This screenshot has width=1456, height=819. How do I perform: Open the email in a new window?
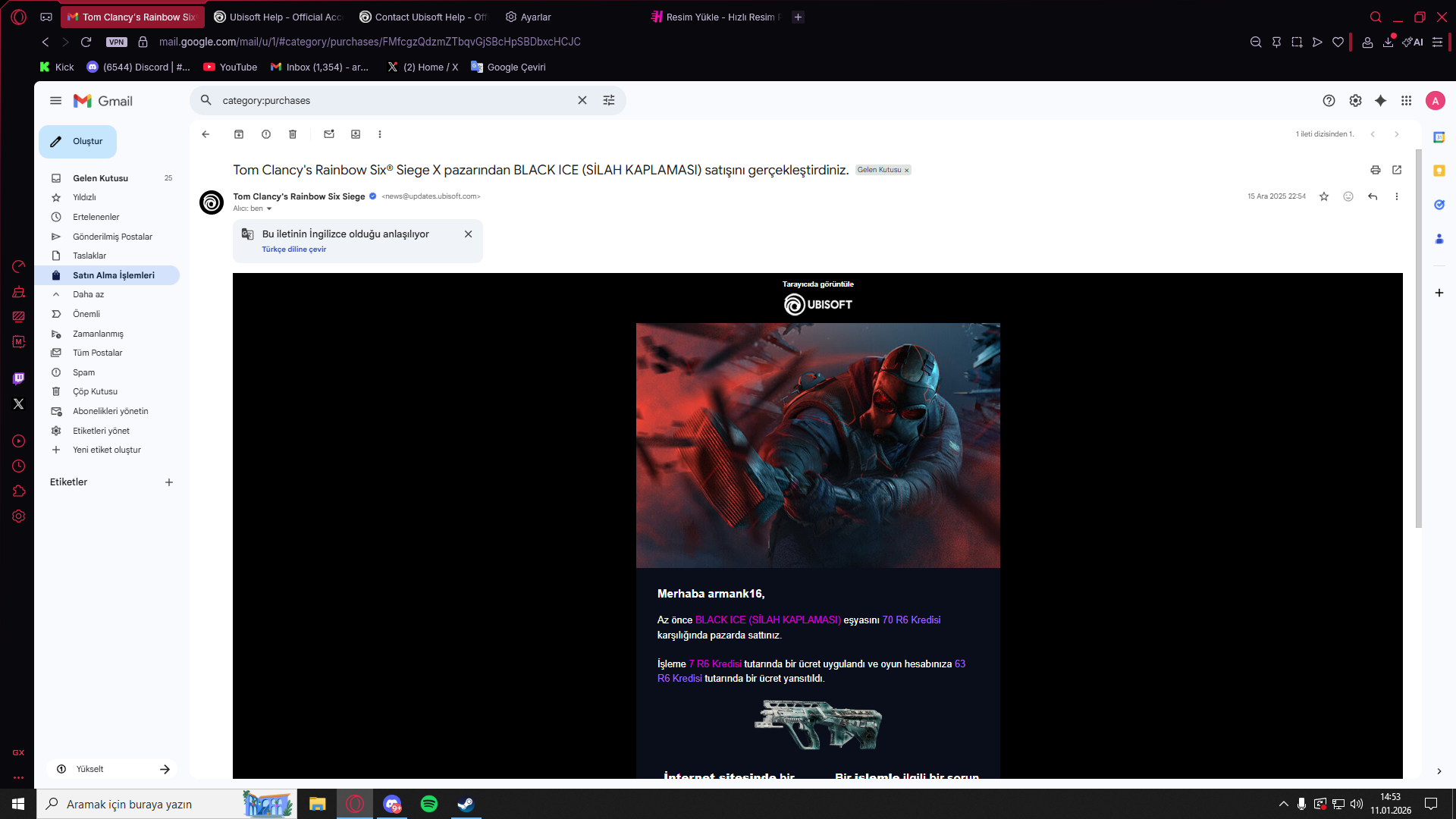coord(1397,170)
